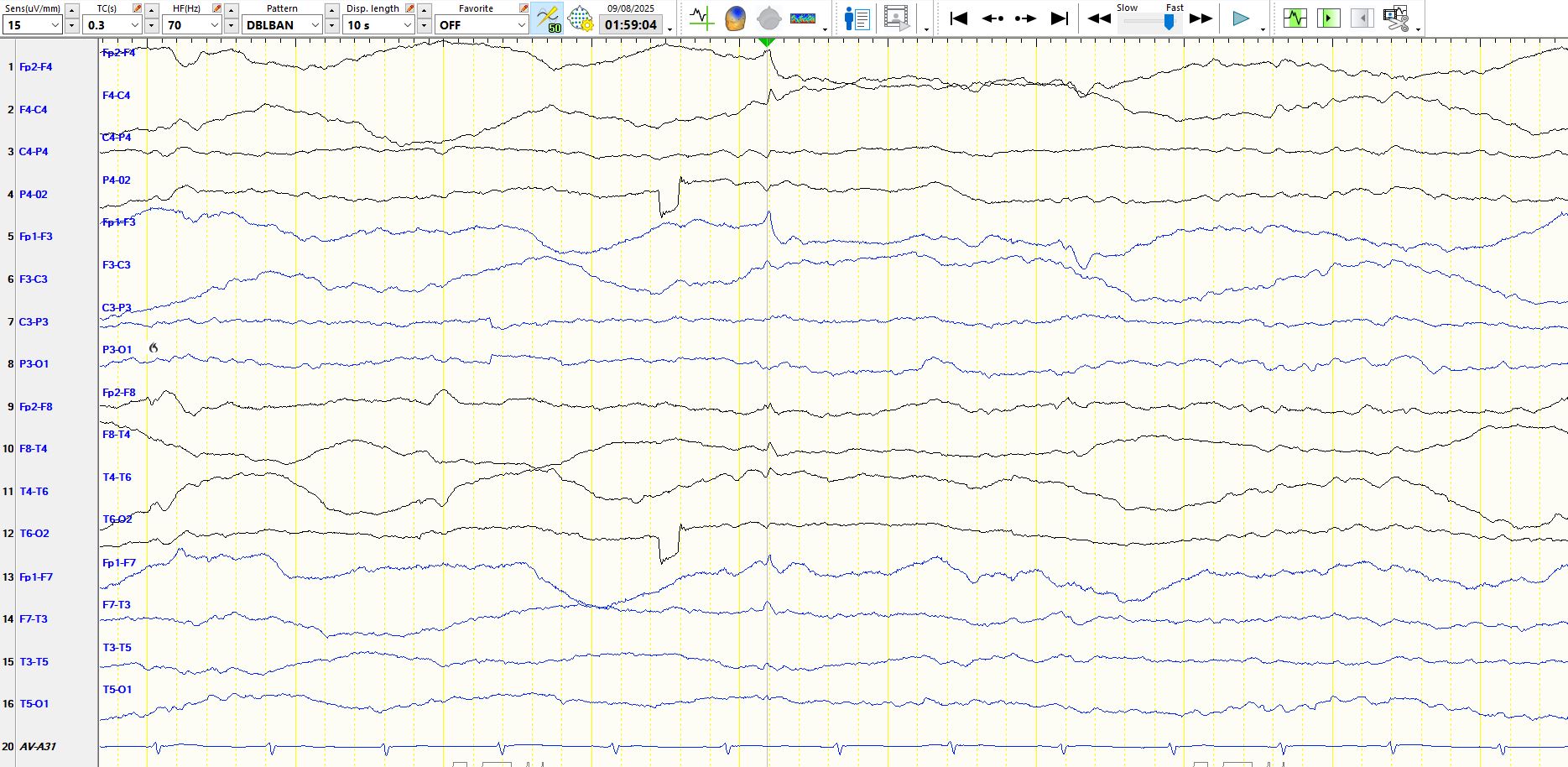The width and height of the screenshot is (1568, 767).
Task: Select channel 5 Fp1-F3 label
Action: coord(36,236)
